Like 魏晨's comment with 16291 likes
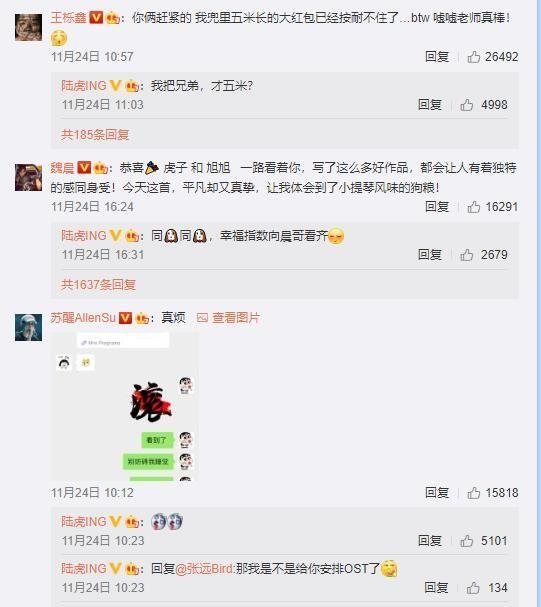 (474, 207)
